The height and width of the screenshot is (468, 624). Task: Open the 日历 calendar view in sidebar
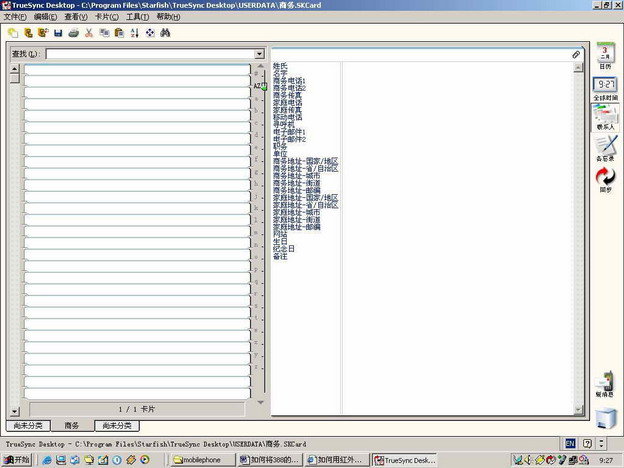coord(605,57)
